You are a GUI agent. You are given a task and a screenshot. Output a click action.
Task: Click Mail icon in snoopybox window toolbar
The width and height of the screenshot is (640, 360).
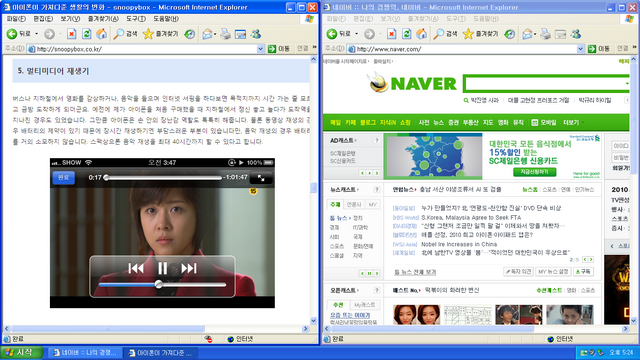207,34
